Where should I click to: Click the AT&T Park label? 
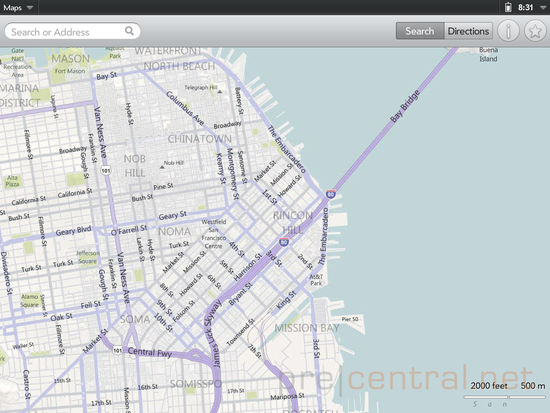click(x=316, y=280)
